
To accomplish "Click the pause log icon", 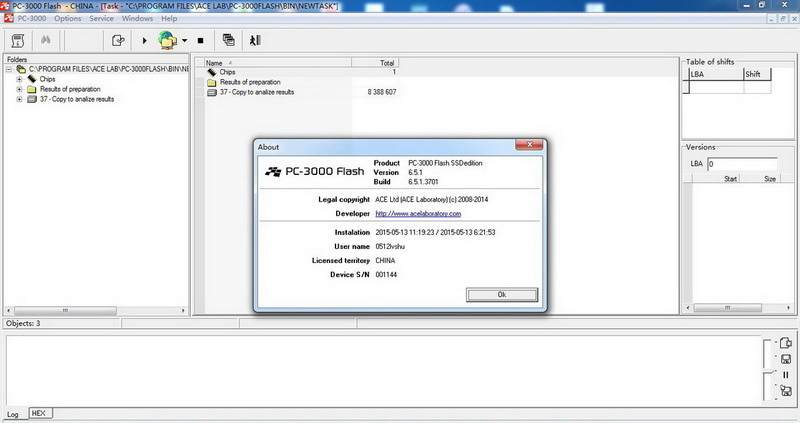I will (x=786, y=375).
